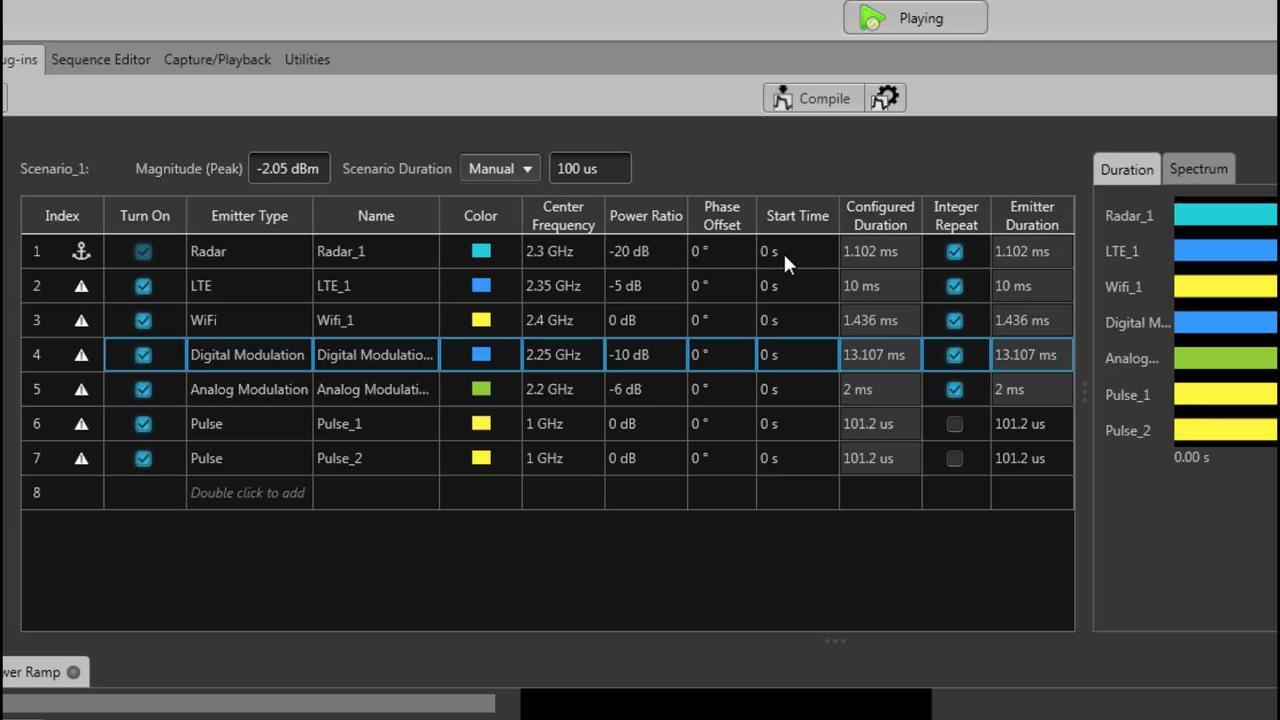The image size is (1280, 720).
Task: Click the warning icon on the Wifi_1 row
Action: pyautogui.click(x=81, y=320)
